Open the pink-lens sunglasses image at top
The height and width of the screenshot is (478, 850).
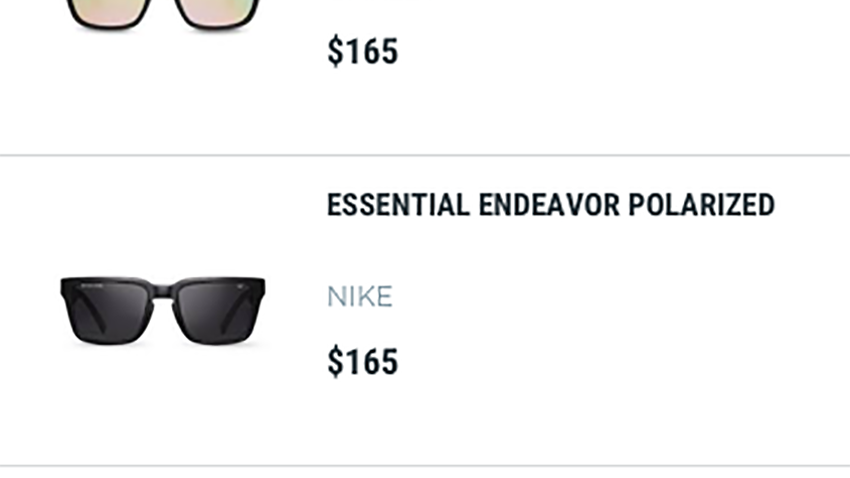point(163,15)
